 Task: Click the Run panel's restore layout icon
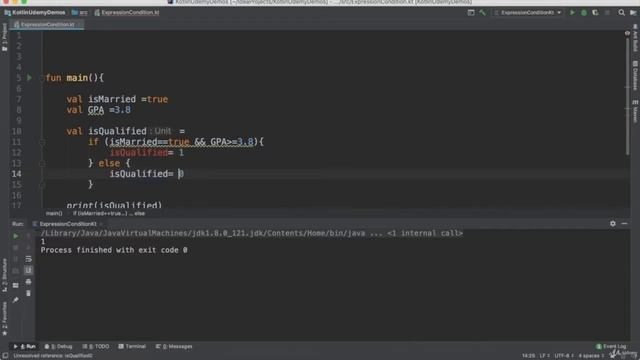(x=16, y=285)
